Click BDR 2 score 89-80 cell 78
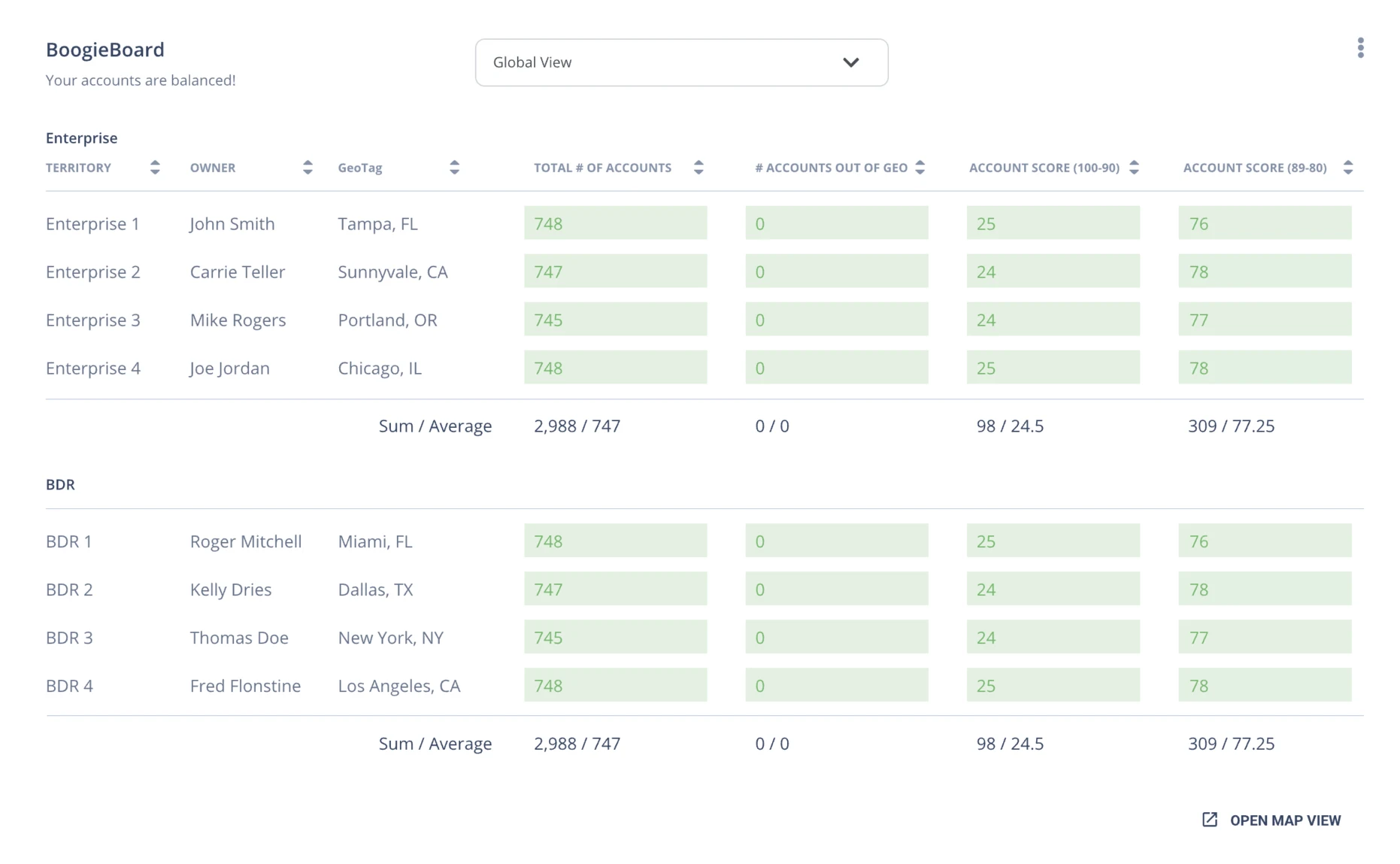The width and height of the screenshot is (1400, 864). (1265, 588)
